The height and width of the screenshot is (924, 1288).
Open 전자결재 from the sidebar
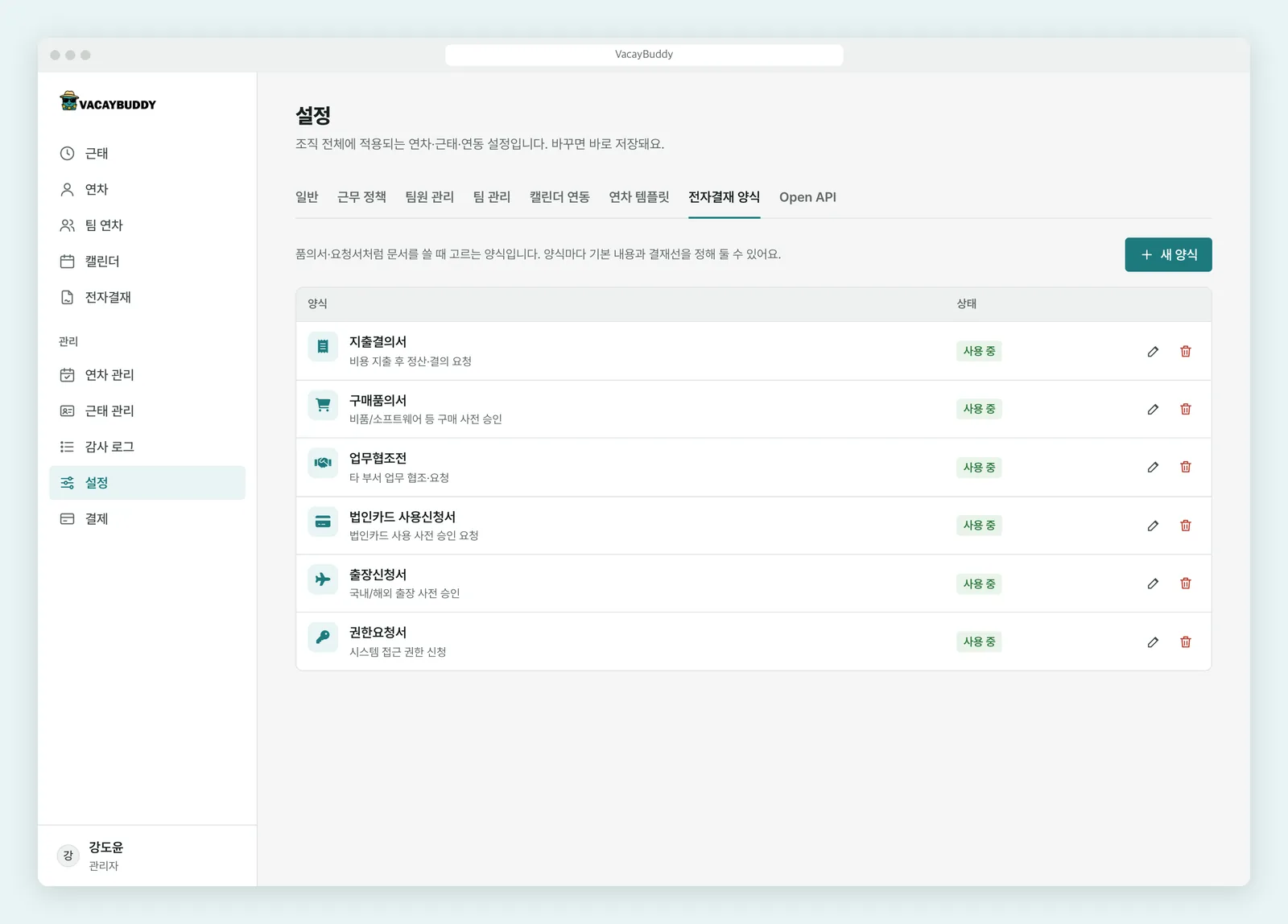(x=147, y=298)
